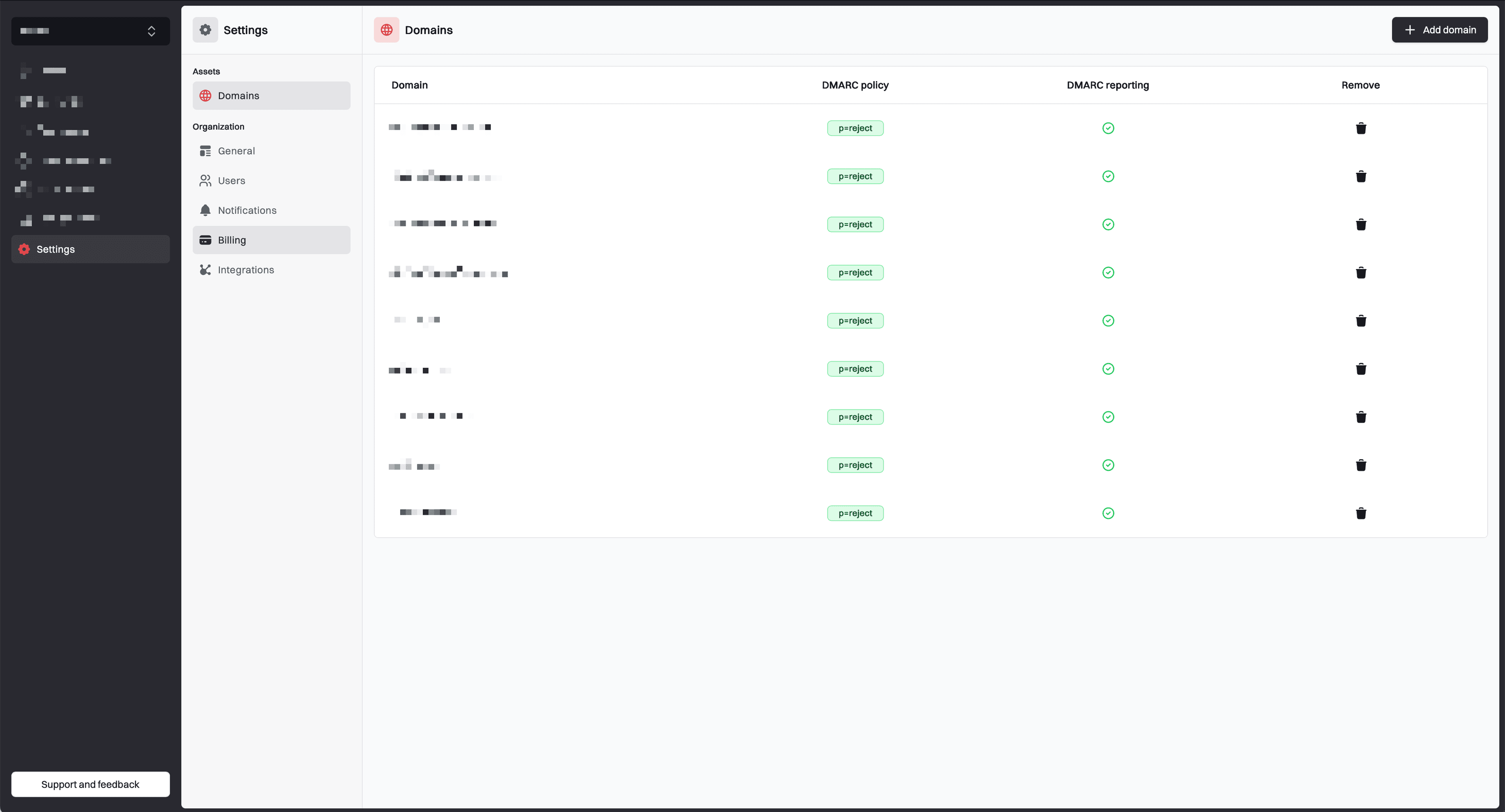The image size is (1505, 812).
Task: Click the Assets section label
Action: (206, 71)
